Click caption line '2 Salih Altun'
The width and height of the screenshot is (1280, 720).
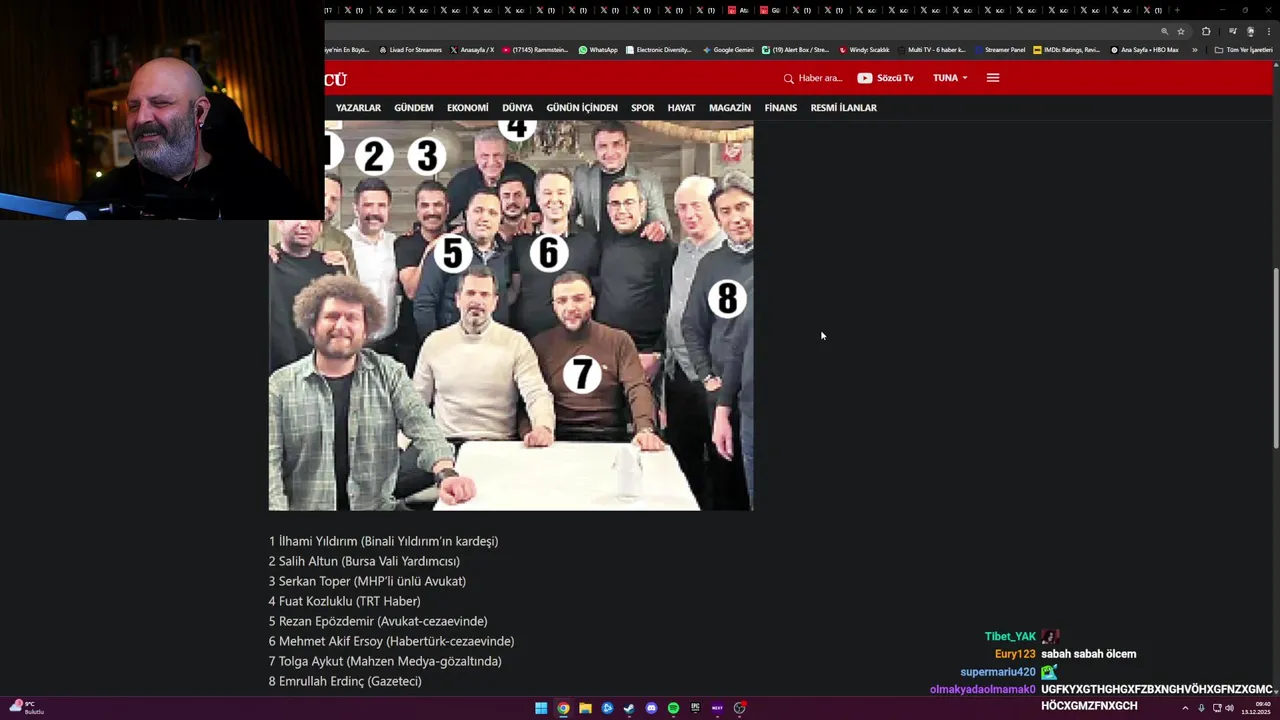point(364,561)
